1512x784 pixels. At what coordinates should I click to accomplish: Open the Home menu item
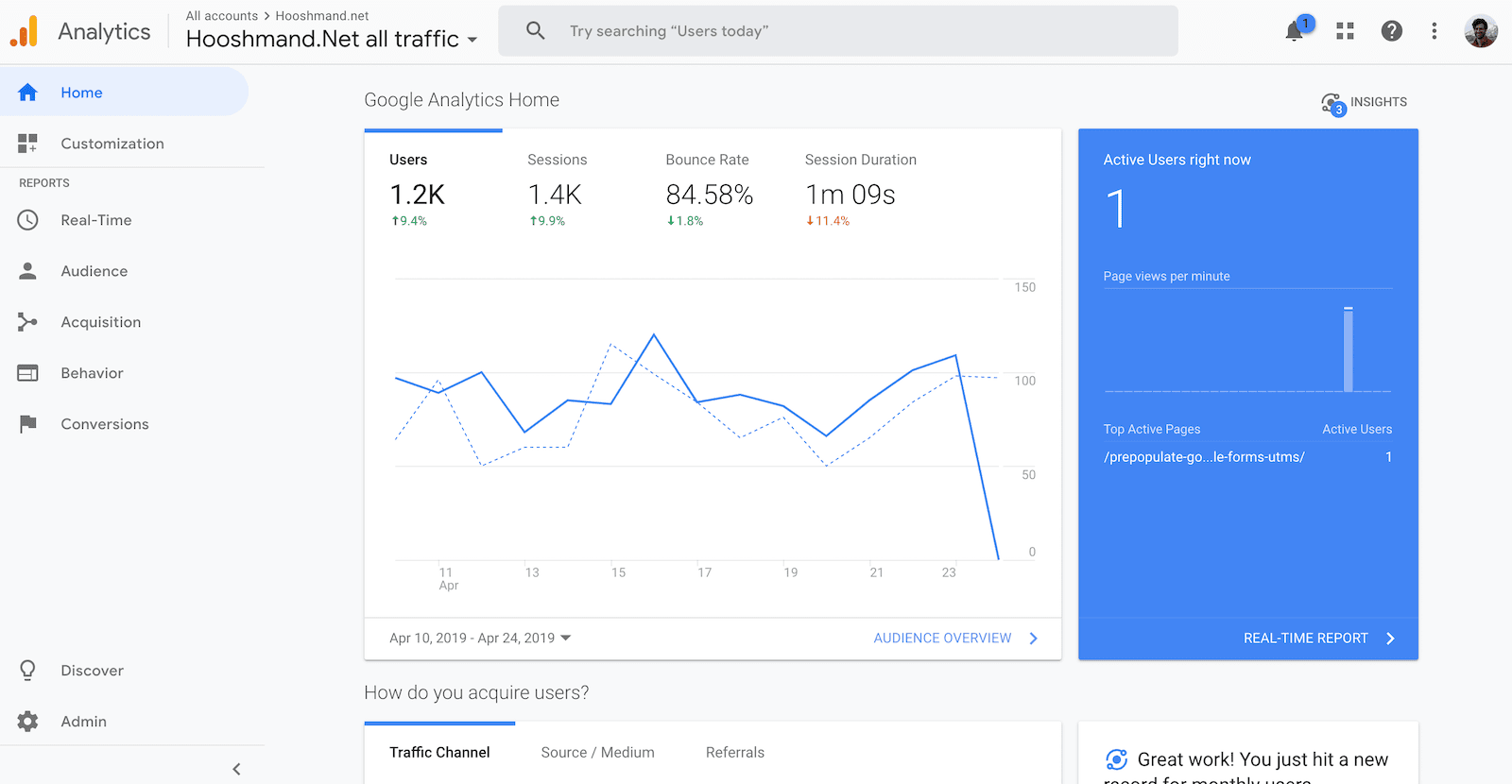coord(124,93)
